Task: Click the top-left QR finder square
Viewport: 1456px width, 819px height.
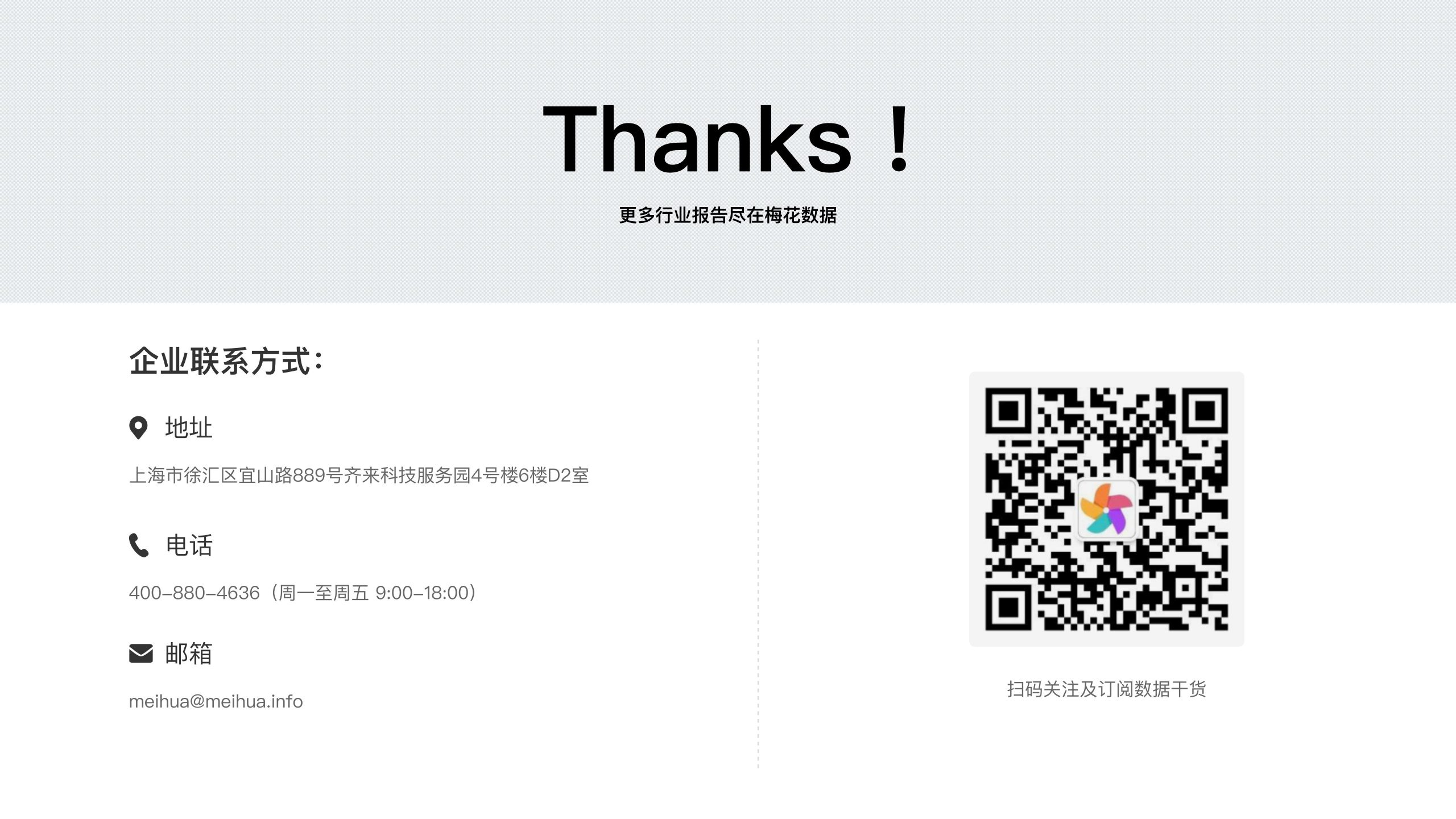Action: coord(1008,411)
